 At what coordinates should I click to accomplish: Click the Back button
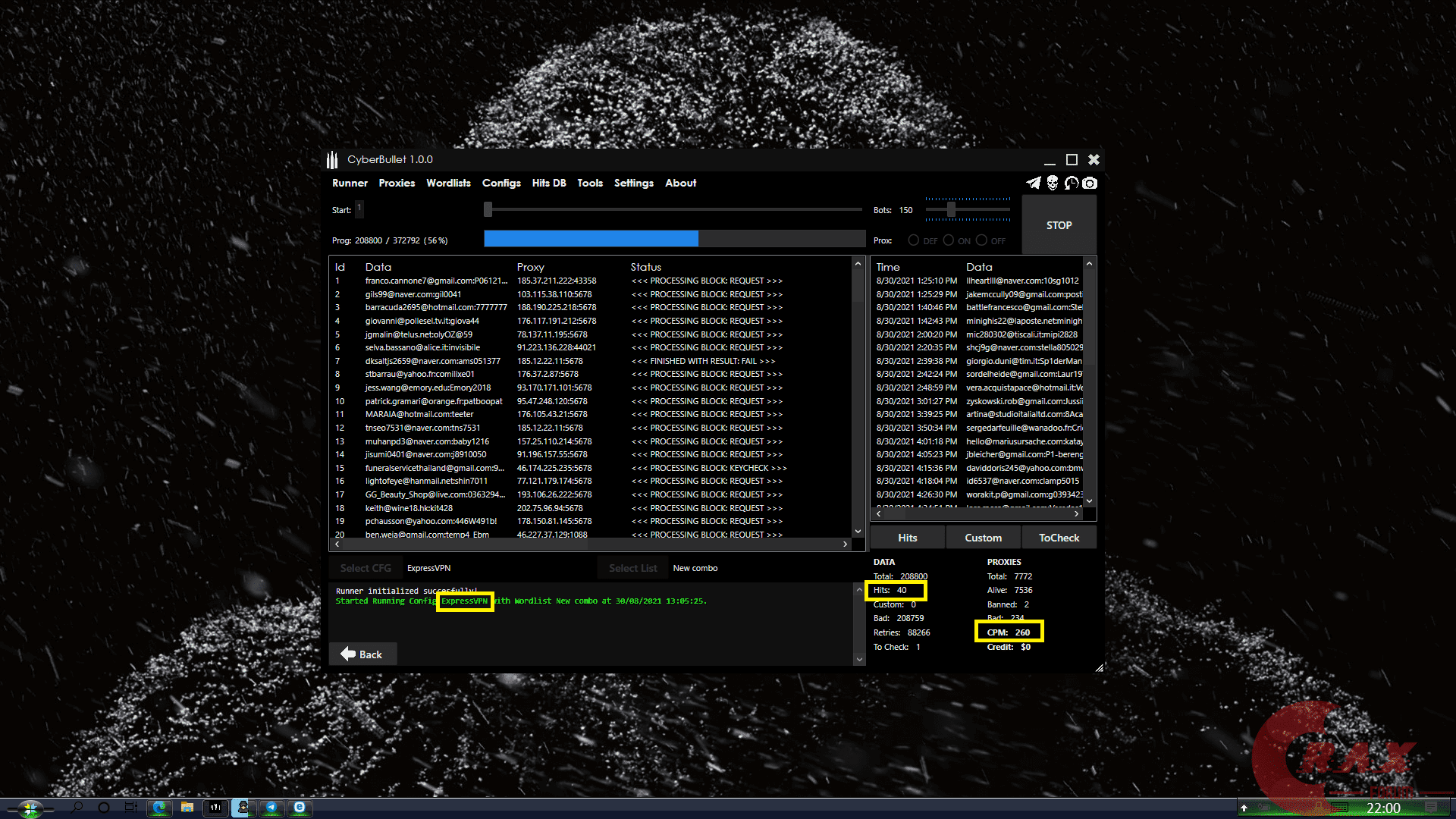tap(362, 653)
